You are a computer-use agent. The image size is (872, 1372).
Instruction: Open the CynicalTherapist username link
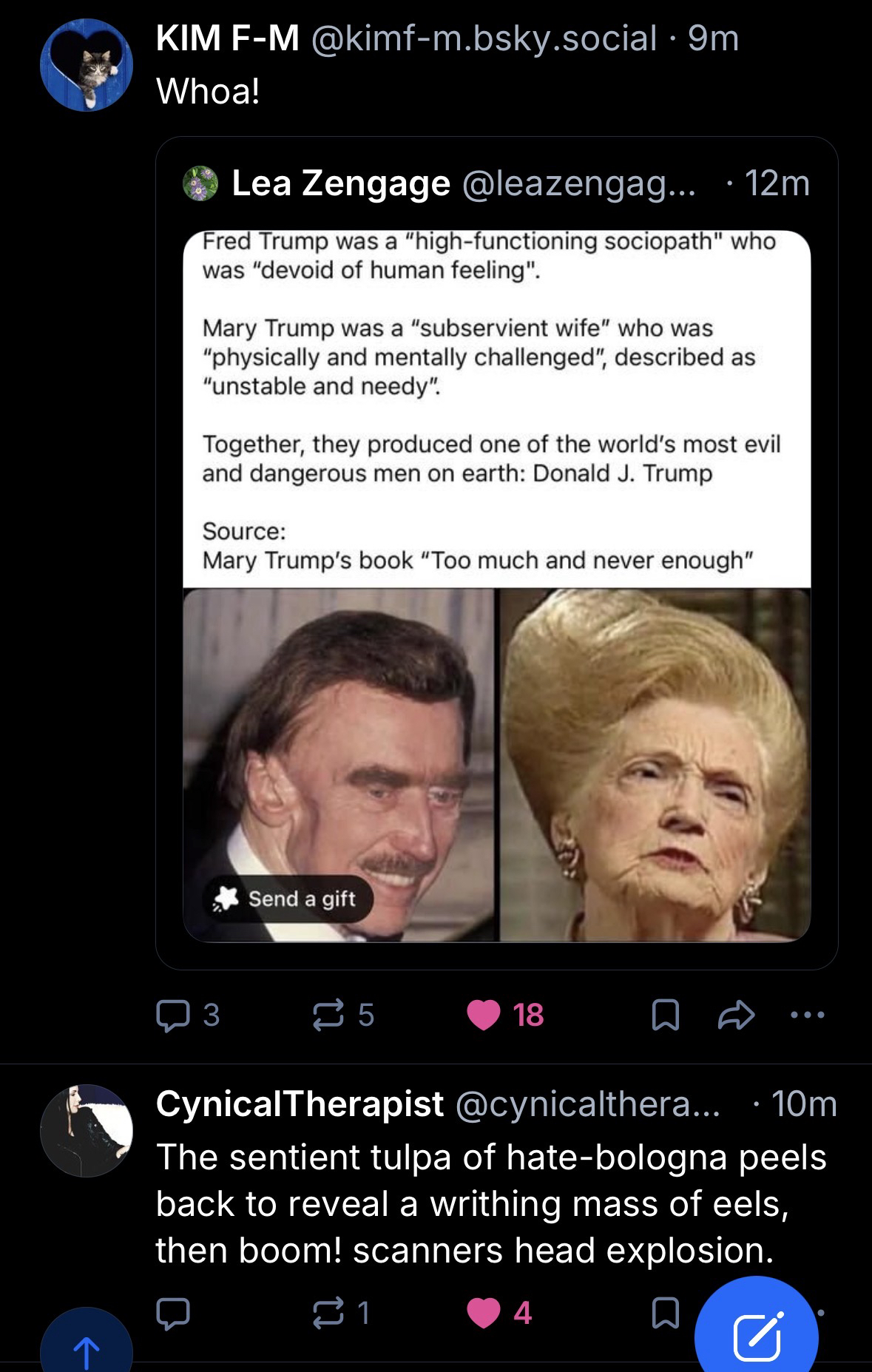pos(300,1104)
